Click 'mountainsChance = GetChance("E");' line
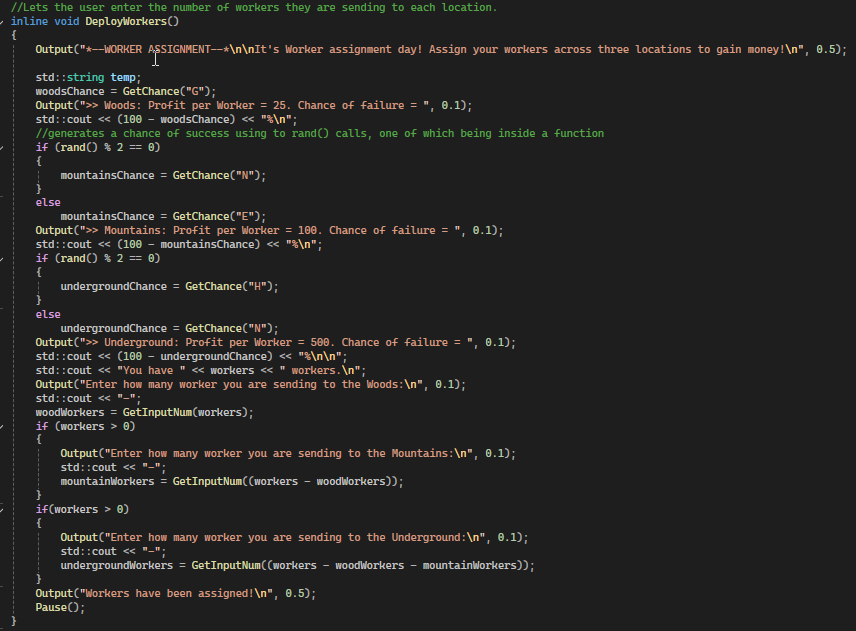 (x=163, y=217)
